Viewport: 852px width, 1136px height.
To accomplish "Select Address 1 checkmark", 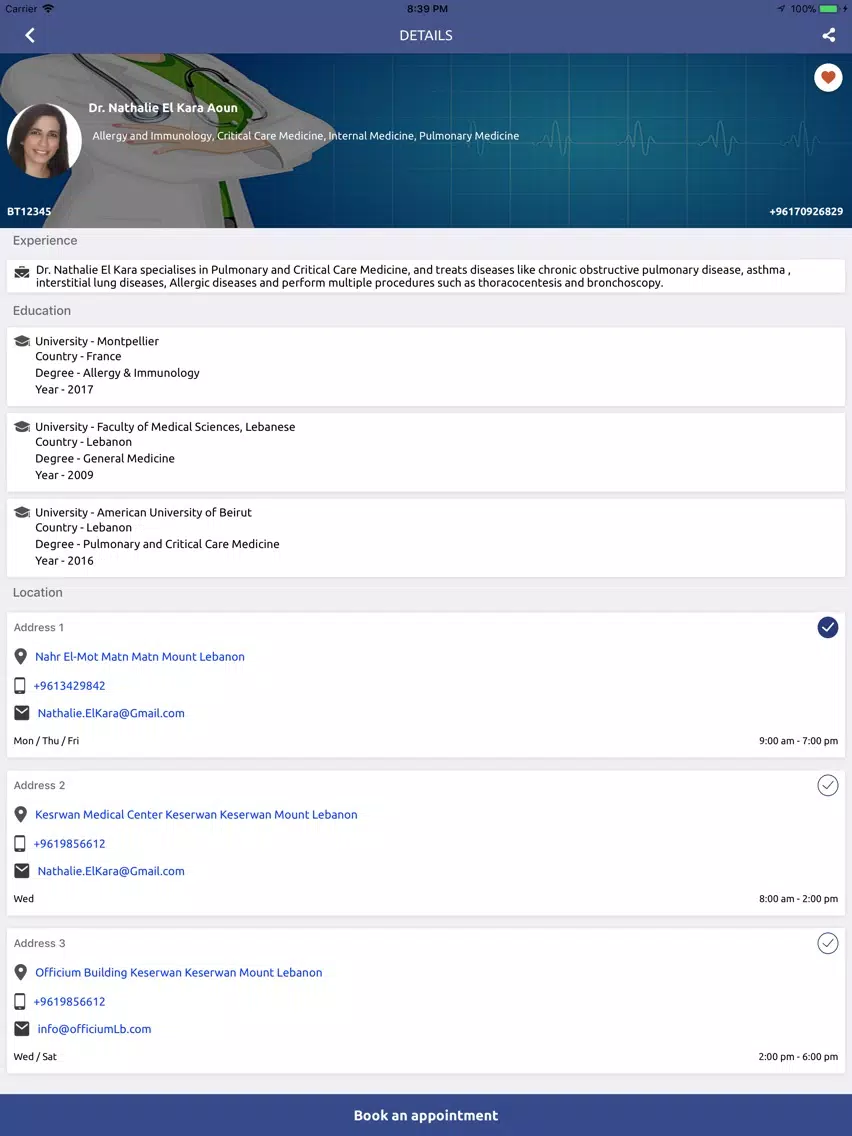I will 827,627.
